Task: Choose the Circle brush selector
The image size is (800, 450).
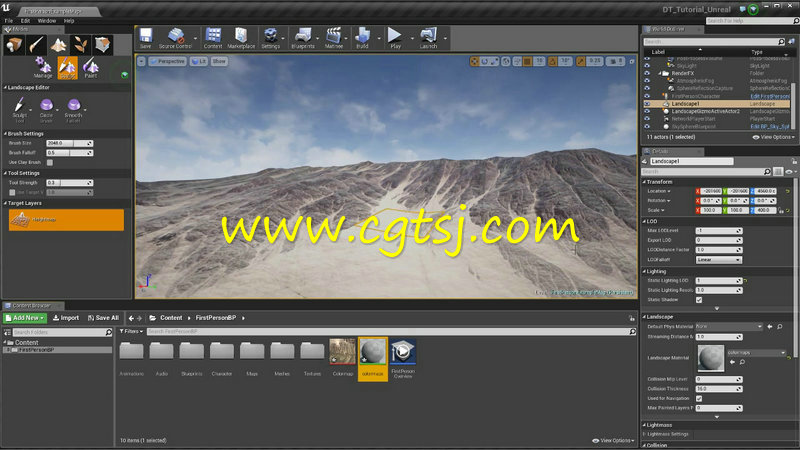Action: pyautogui.click(x=46, y=109)
